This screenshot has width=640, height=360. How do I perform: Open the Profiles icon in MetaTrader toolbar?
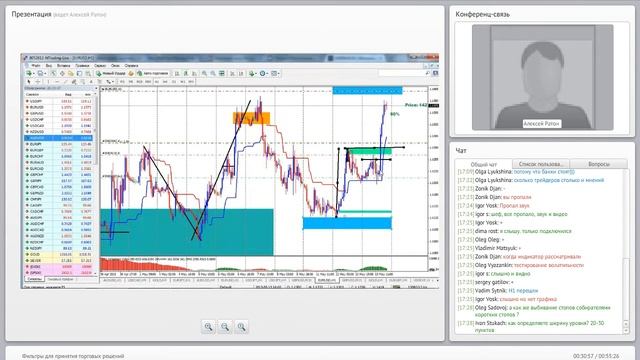41,73
